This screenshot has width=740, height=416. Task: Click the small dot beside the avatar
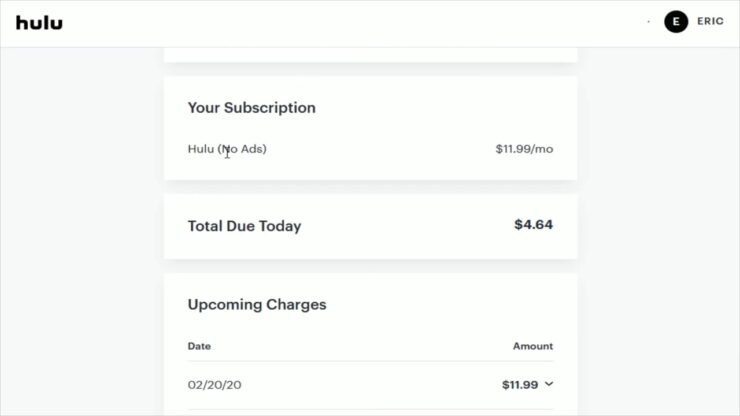[x=648, y=22]
